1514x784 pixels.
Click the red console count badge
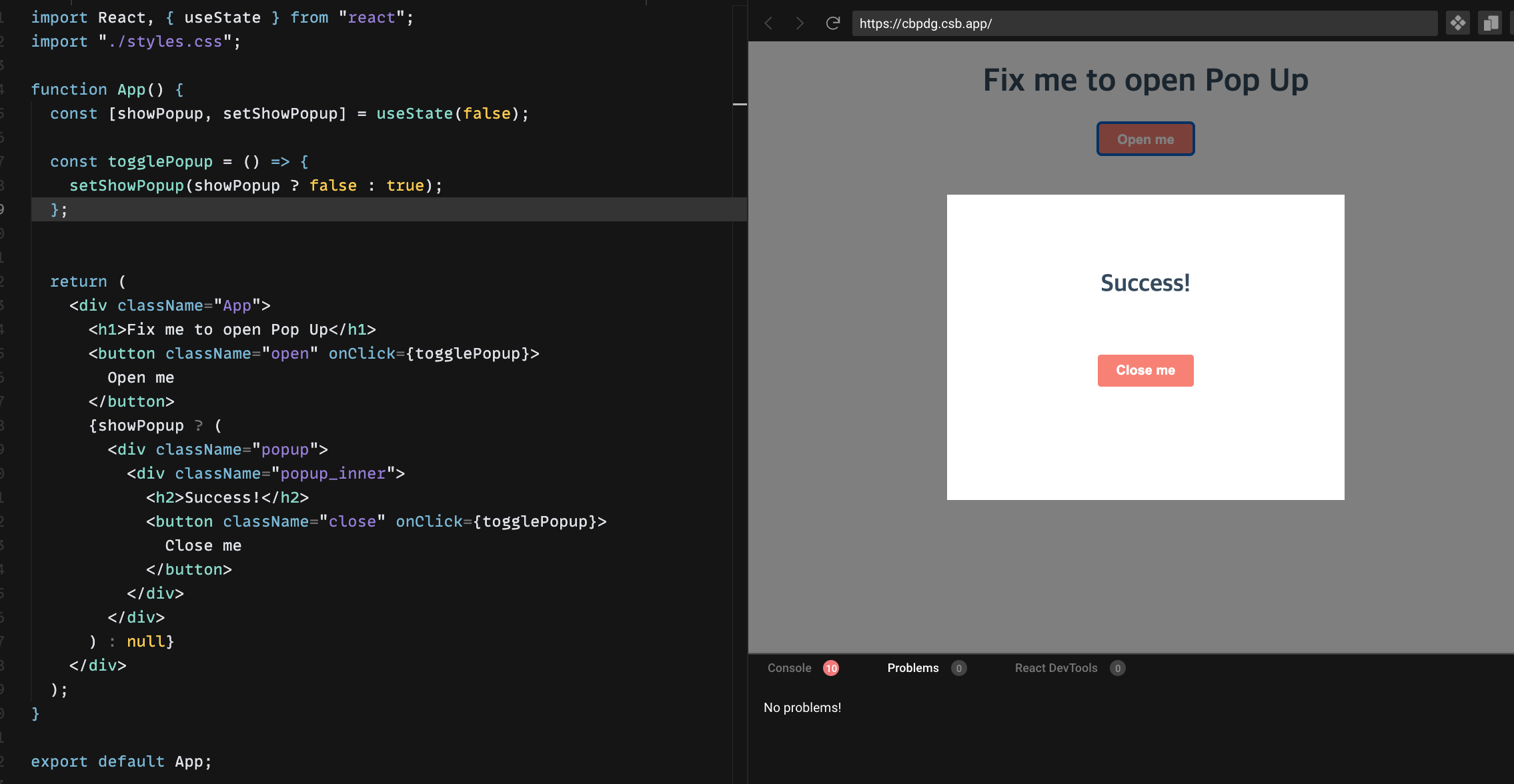click(830, 668)
